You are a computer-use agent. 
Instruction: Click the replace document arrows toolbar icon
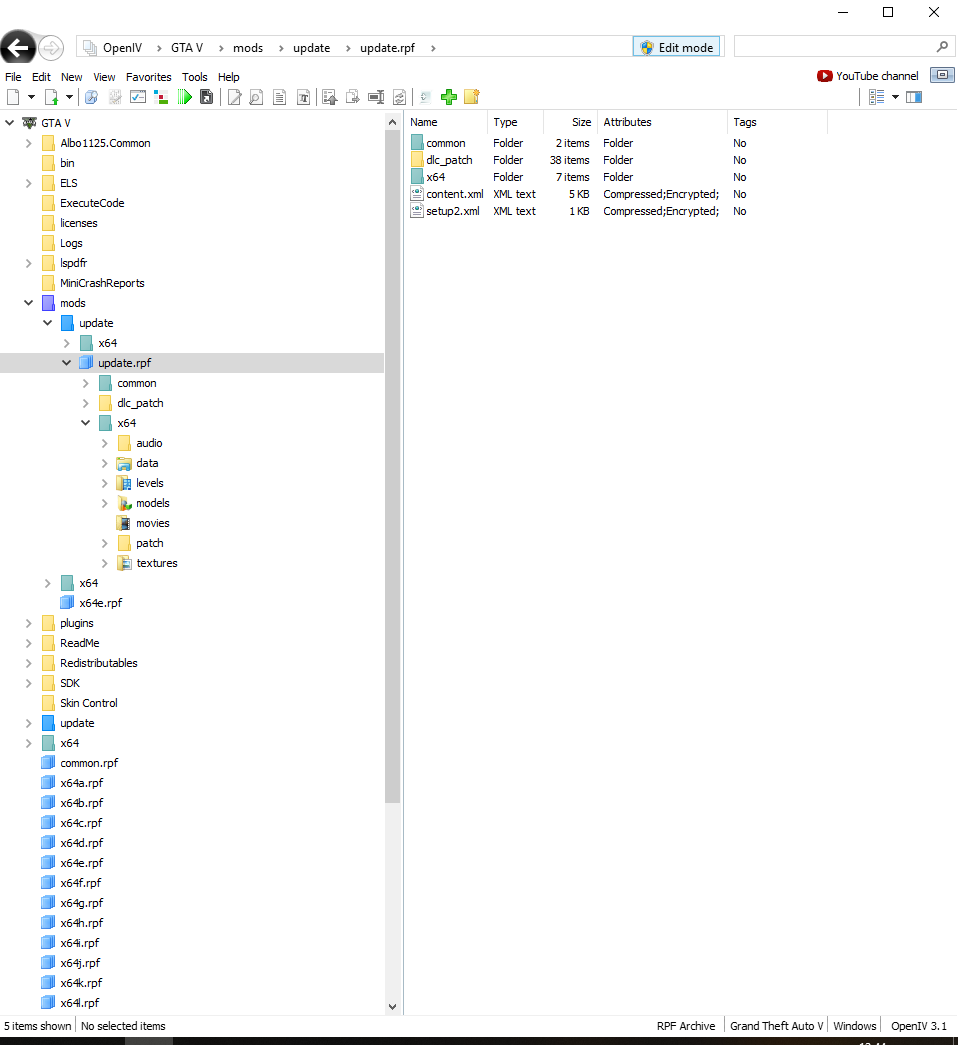click(x=399, y=97)
